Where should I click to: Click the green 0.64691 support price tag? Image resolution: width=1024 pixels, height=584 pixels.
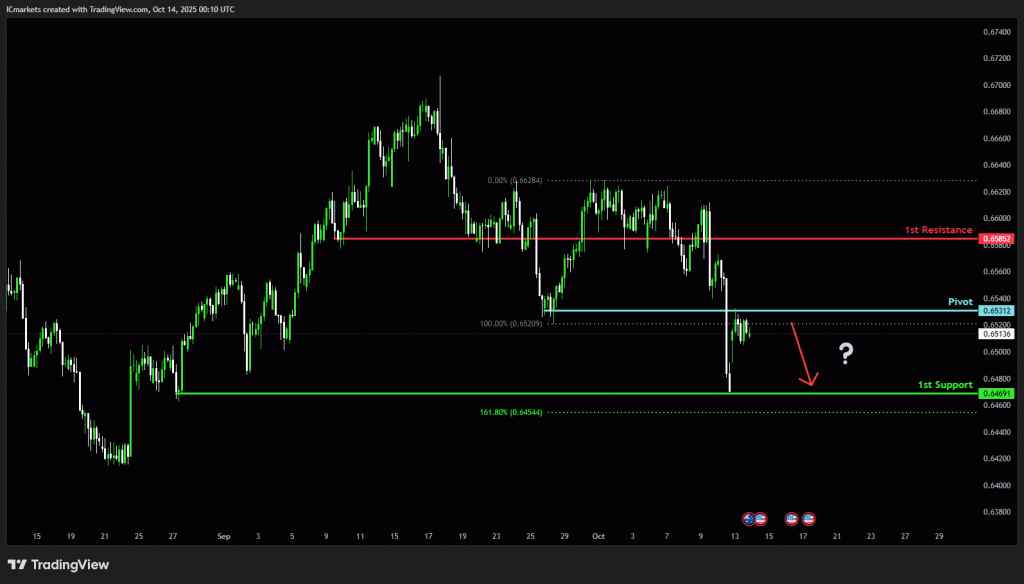tap(997, 394)
